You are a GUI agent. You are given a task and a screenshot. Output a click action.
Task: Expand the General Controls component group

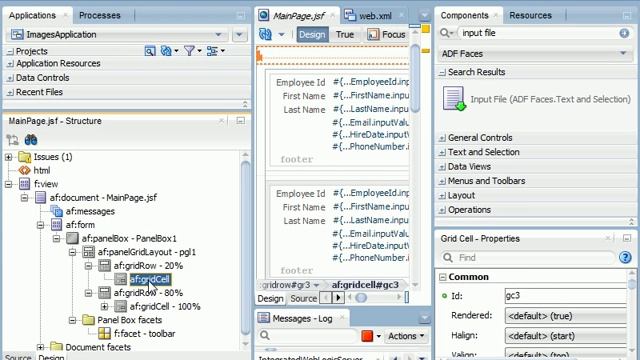pyautogui.click(x=442, y=138)
